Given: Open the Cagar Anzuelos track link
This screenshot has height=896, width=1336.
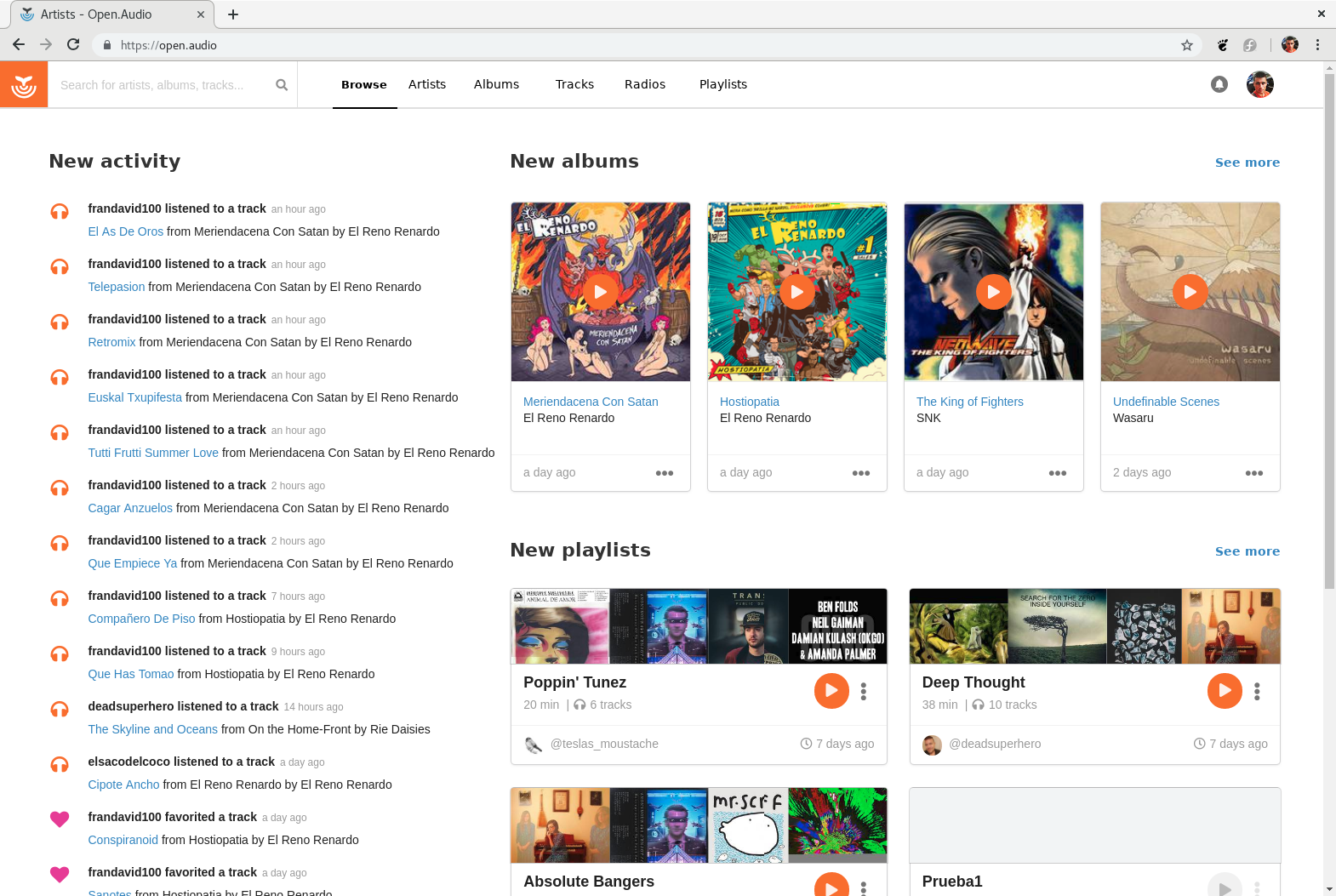Looking at the screenshot, I should [x=130, y=508].
